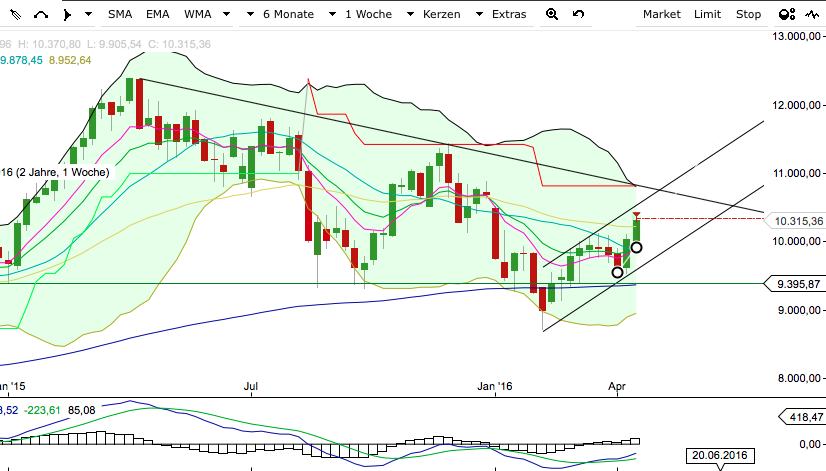Image resolution: width=826 pixels, height=471 pixels.
Task: Click the green MACD value -223,61
Action: 42,410
